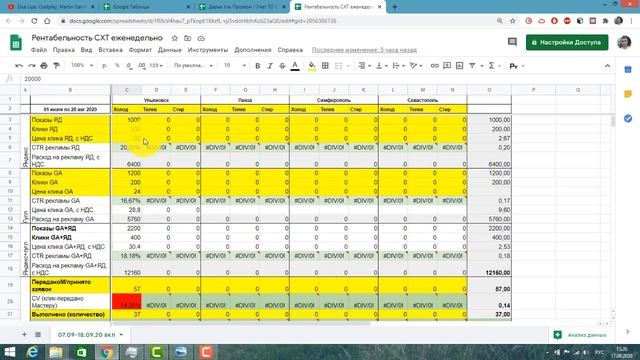
Task: Select the red CV percentage cell
Action: [127, 302]
